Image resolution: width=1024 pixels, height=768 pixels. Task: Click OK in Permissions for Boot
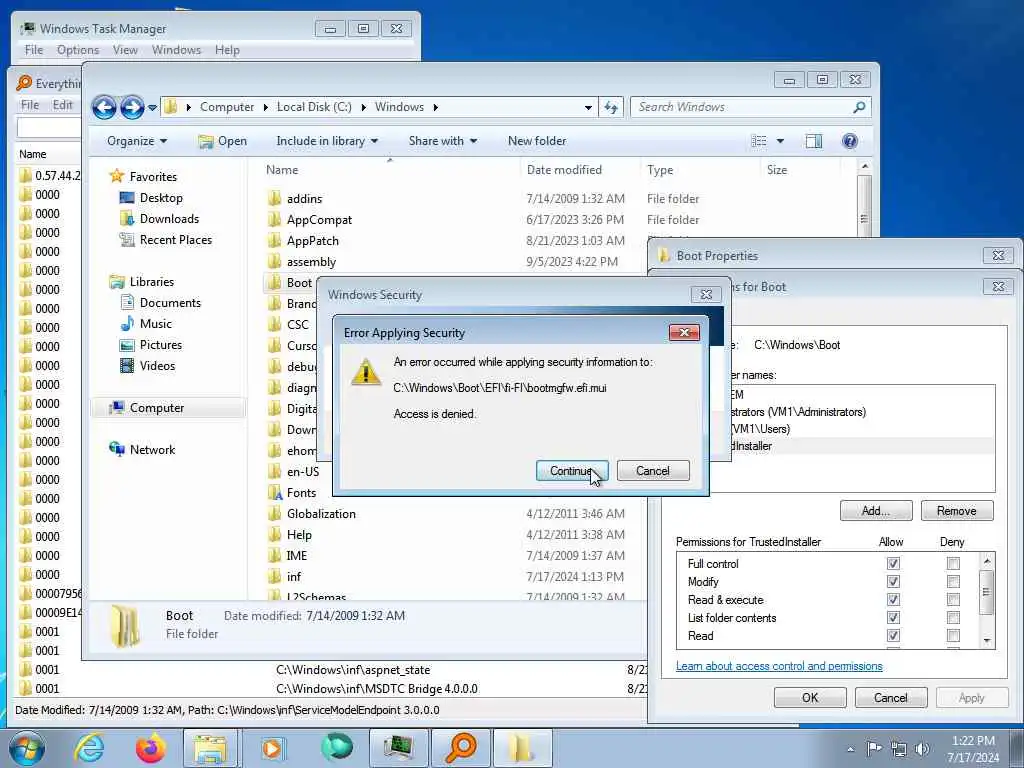[x=810, y=697]
